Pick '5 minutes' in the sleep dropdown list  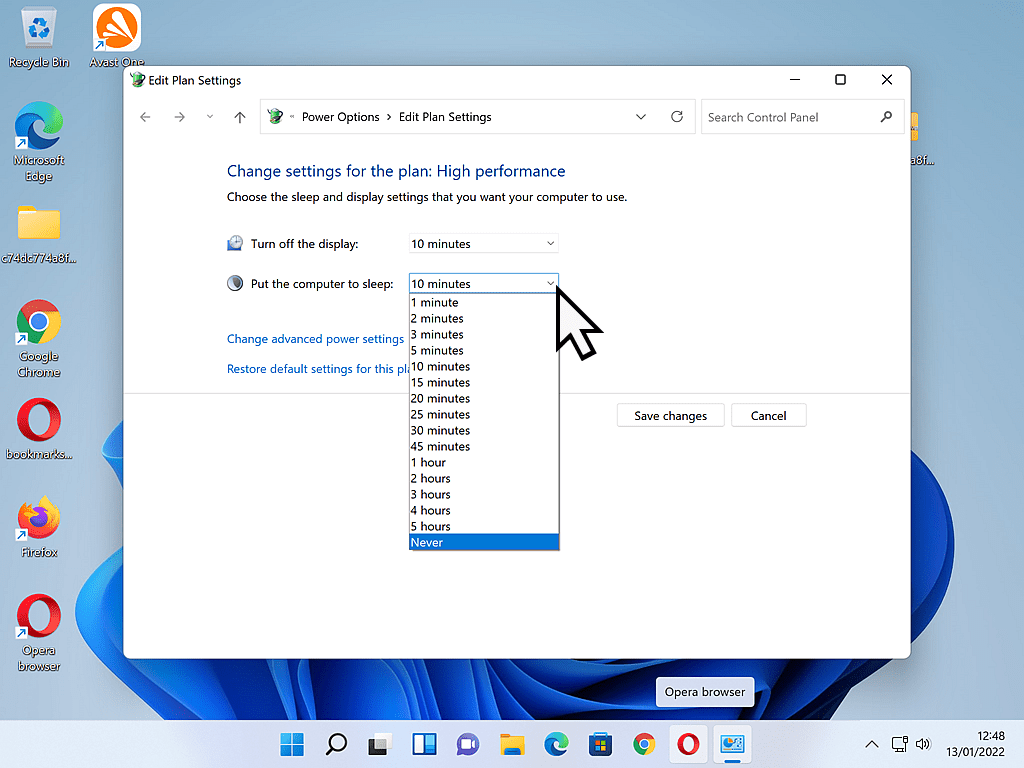tap(484, 350)
